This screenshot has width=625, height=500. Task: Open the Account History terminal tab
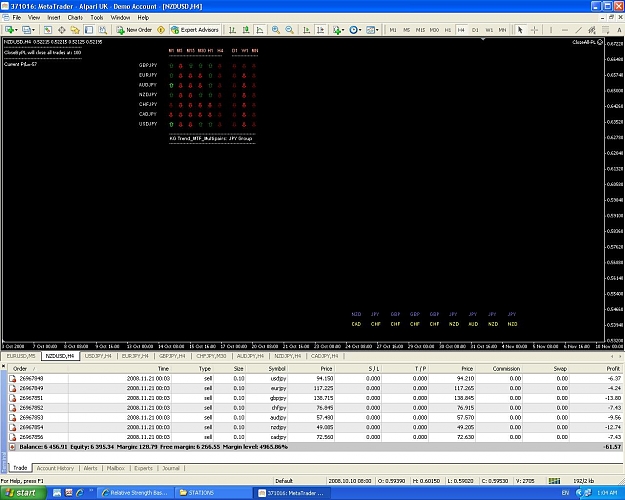(55, 468)
